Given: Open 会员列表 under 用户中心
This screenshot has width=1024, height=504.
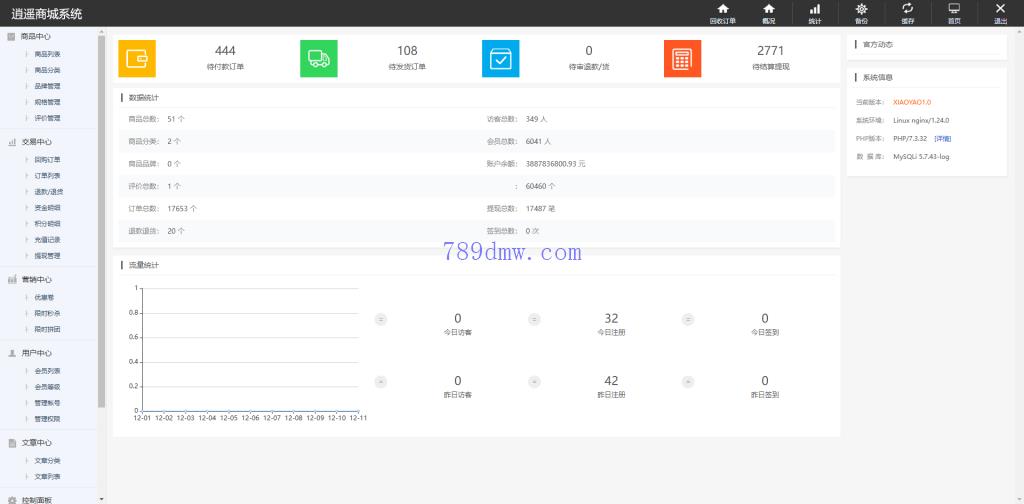Looking at the screenshot, I should (47, 370).
